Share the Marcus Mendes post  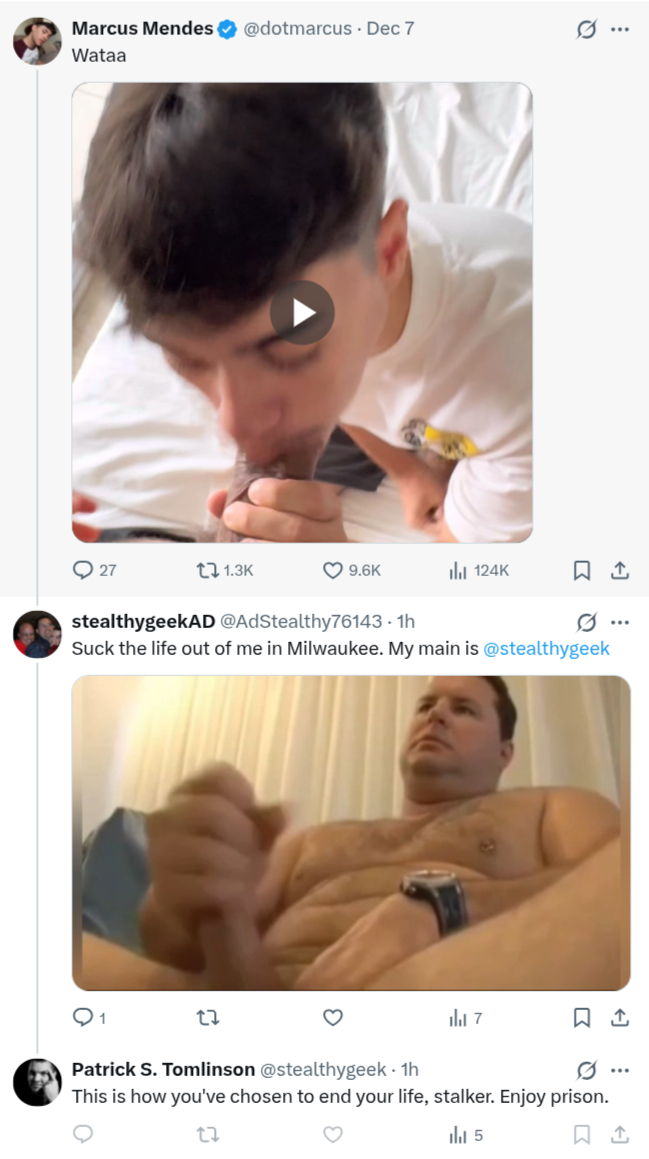tap(619, 570)
